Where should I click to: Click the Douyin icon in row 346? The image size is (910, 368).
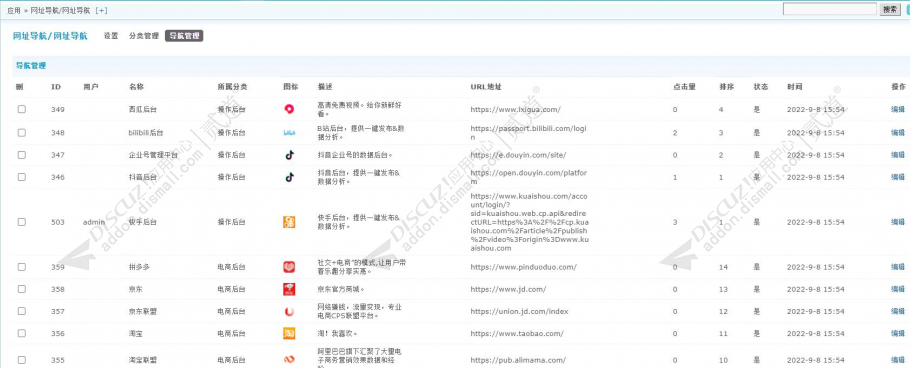click(x=289, y=177)
